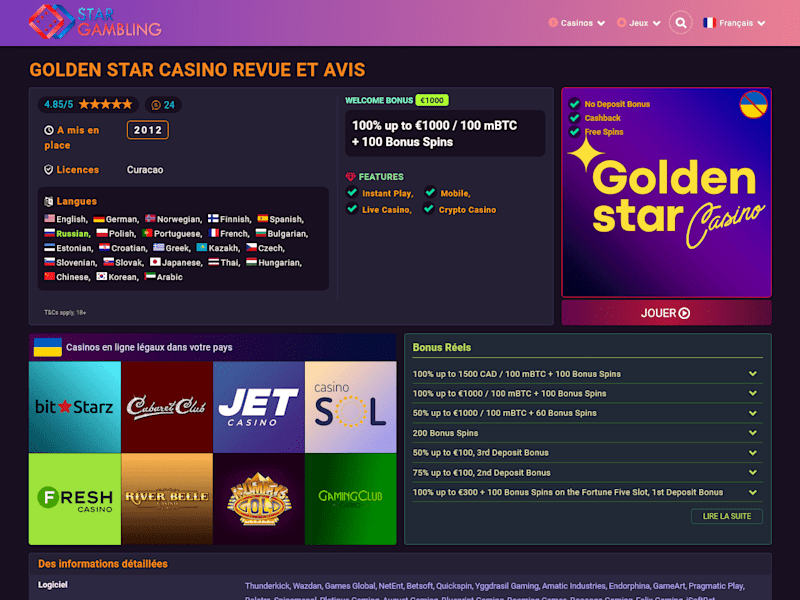The width and height of the screenshot is (800, 600).
Task: Click the Russian language link
Action: pos(73,234)
